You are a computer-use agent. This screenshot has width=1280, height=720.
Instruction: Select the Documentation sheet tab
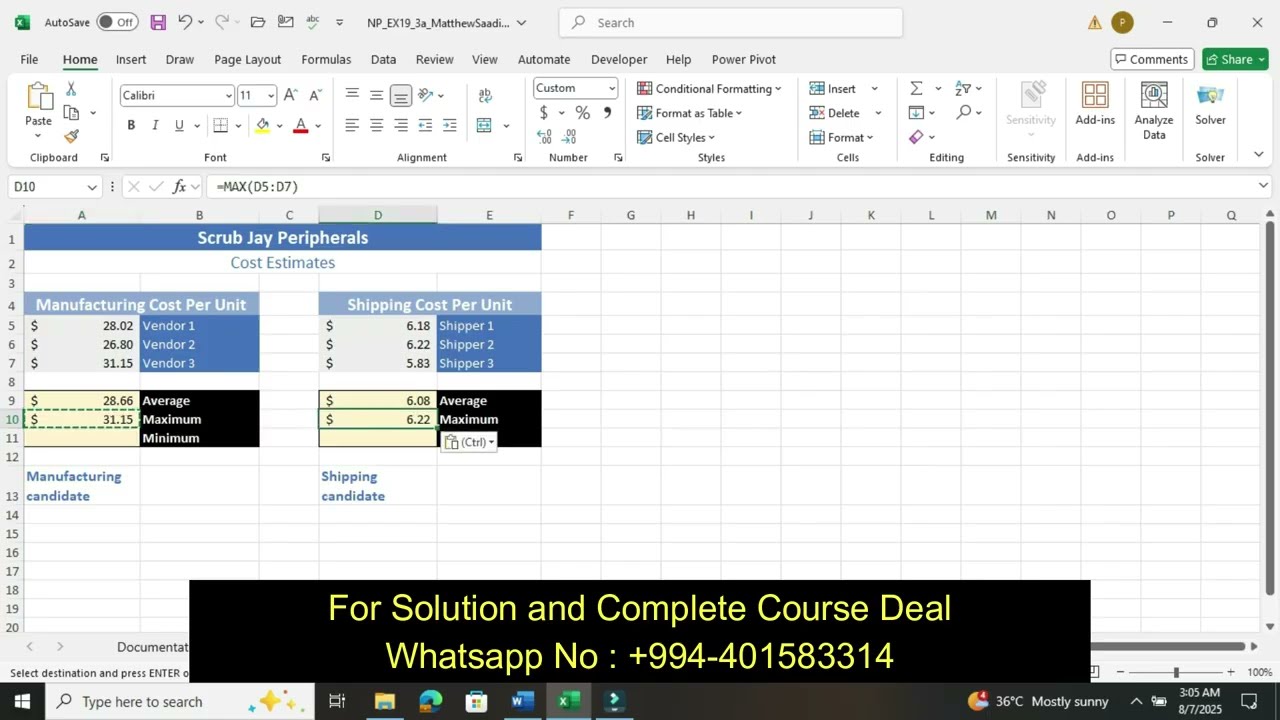(x=152, y=647)
